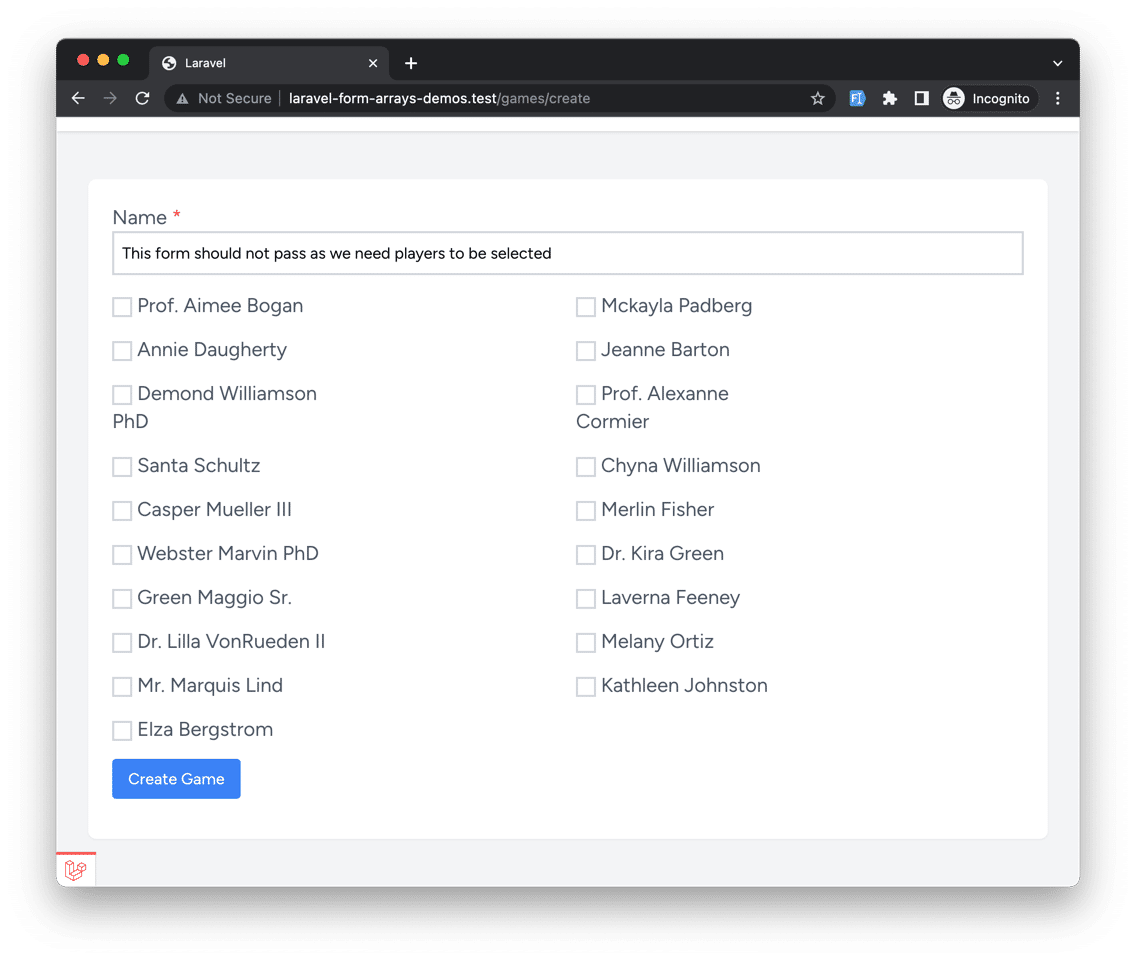Viewport: 1136px width, 961px height.
Task: Reload the page with the refresh icon
Action: (x=143, y=98)
